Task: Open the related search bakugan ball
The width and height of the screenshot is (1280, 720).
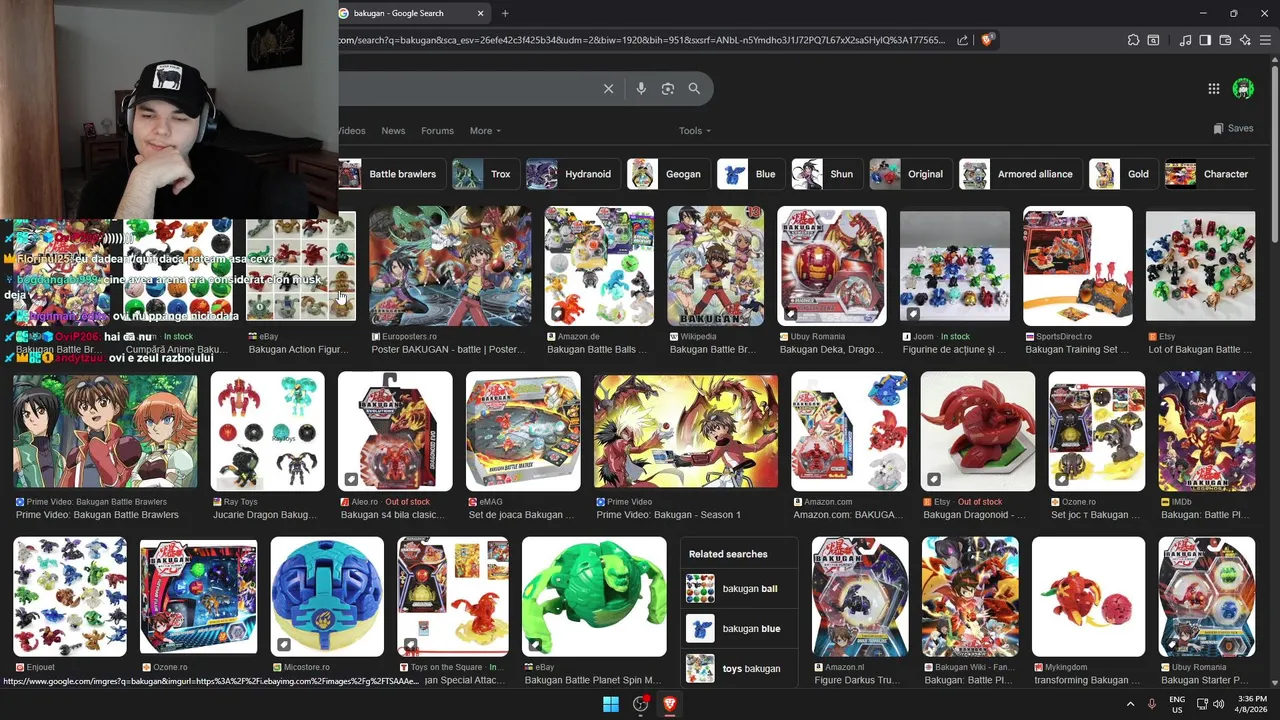Action: click(739, 588)
